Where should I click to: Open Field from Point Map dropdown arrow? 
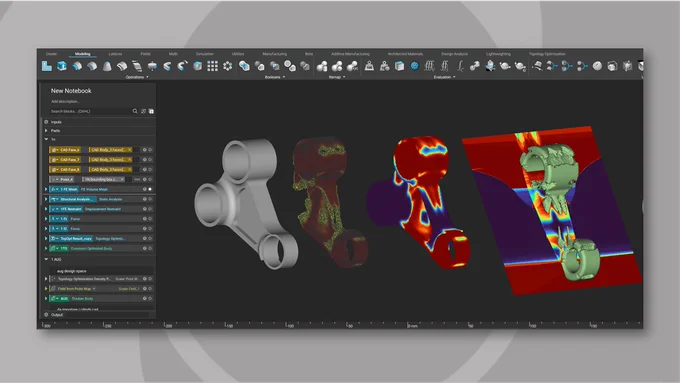tap(94, 288)
